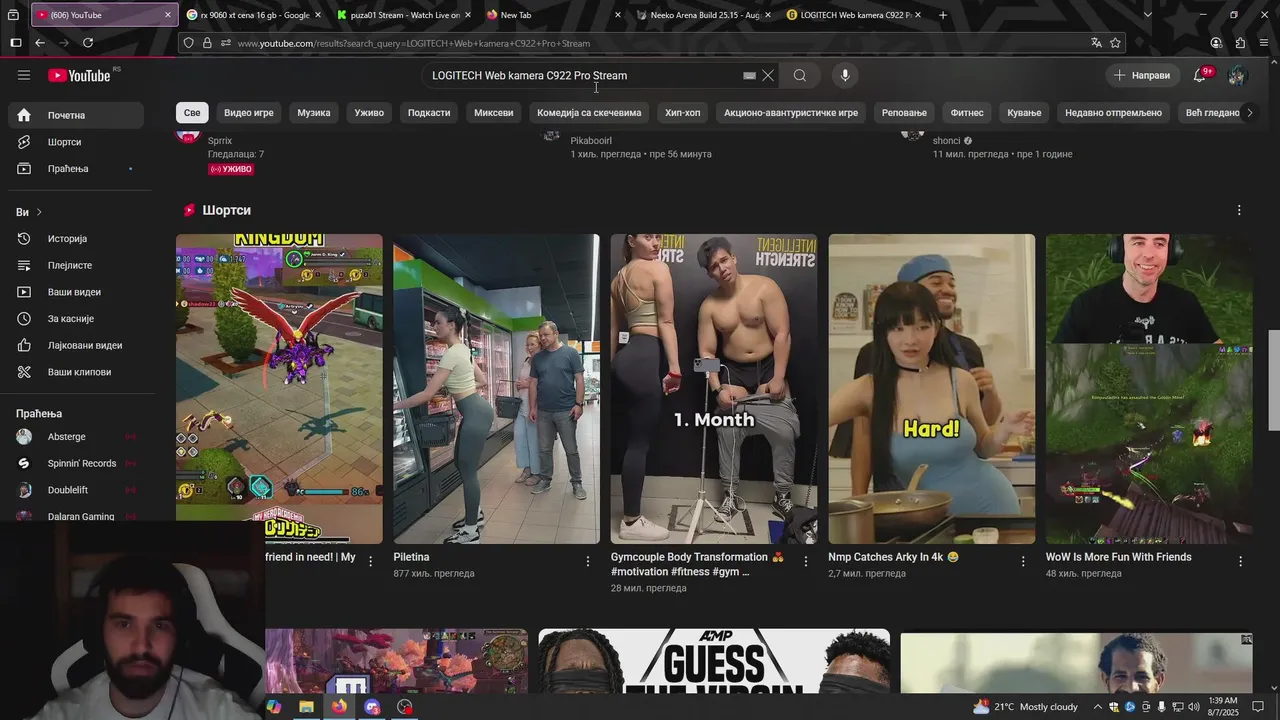Open the Pikabooirl channel name link
The width and height of the screenshot is (1280, 720).
tap(591, 141)
